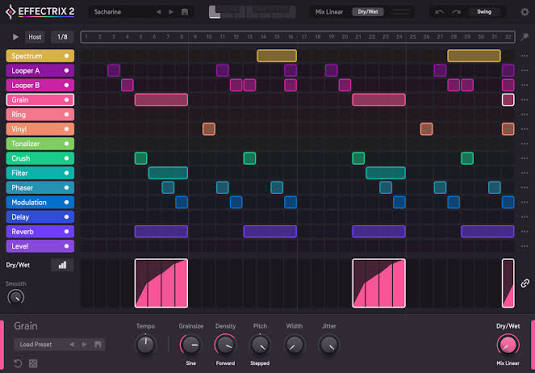Save Grain preset with disk icon
This screenshot has height=373, width=535.
coord(98,344)
